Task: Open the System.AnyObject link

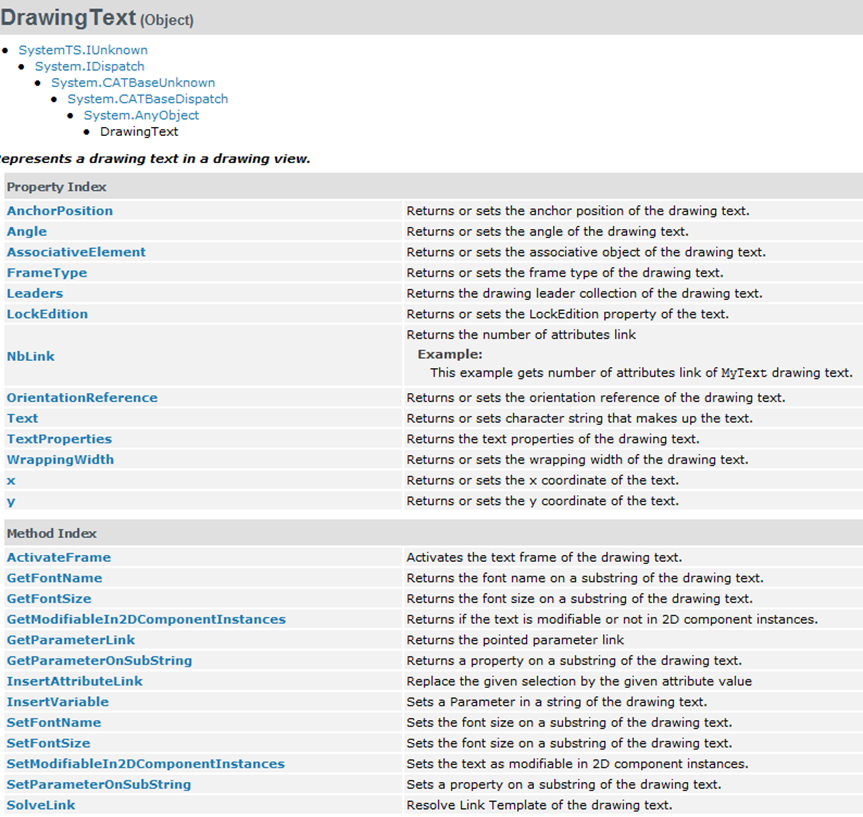Action: (141, 115)
